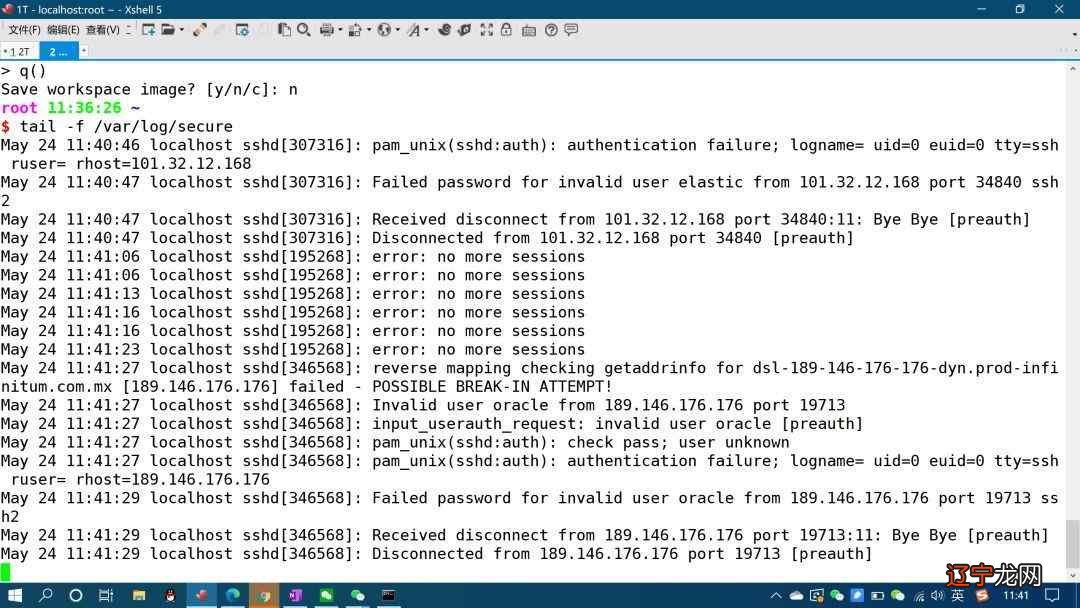Image resolution: width=1080 pixels, height=608 pixels.
Task: Switch to the '1.2T' session tab
Action: click(x=20, y=51)
